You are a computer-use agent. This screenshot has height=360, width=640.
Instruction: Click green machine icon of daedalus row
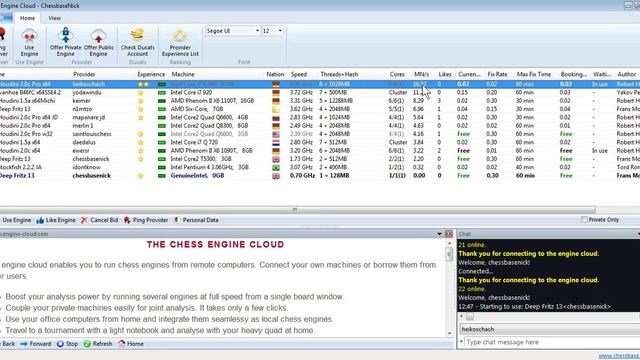click(x=162, y=142)
